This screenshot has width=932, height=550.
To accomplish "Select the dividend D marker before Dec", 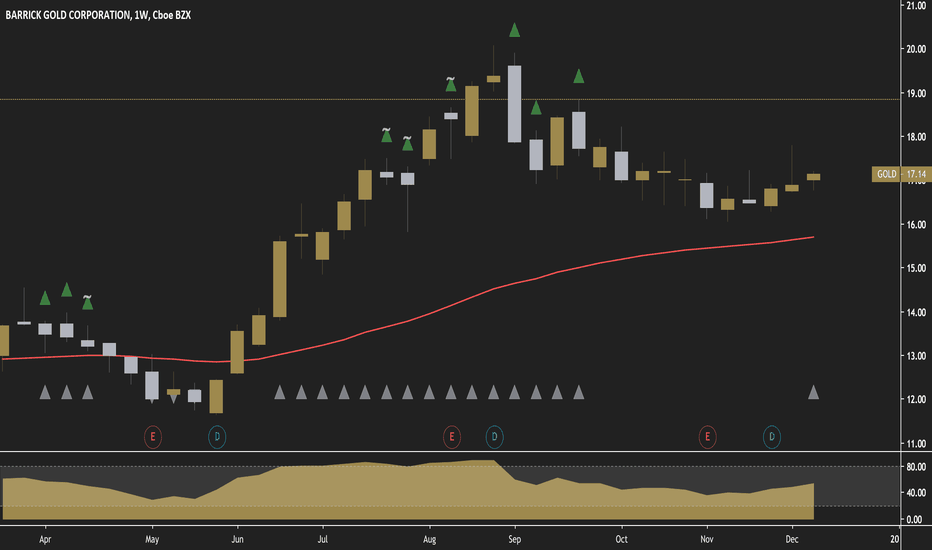I will (772, 437).
